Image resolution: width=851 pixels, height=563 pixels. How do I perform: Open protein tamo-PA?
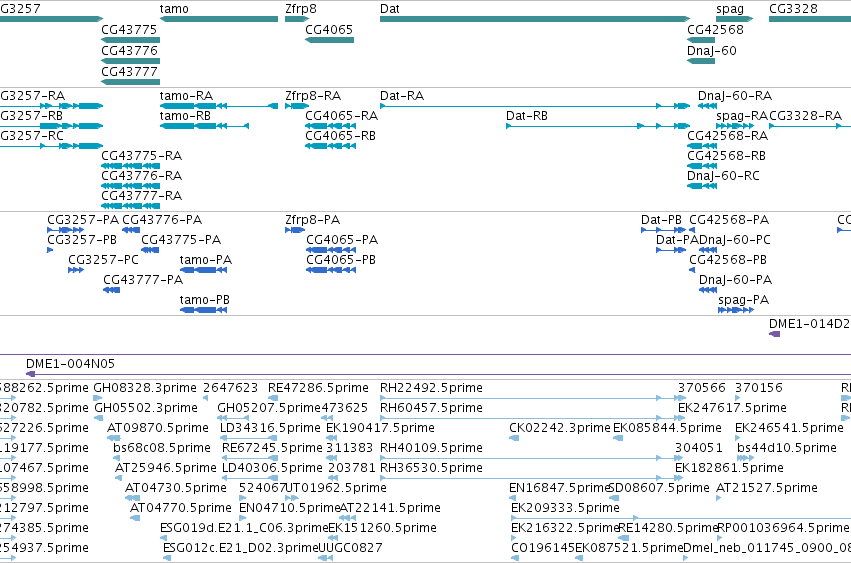pyautogui.click(x=206, y=260)
